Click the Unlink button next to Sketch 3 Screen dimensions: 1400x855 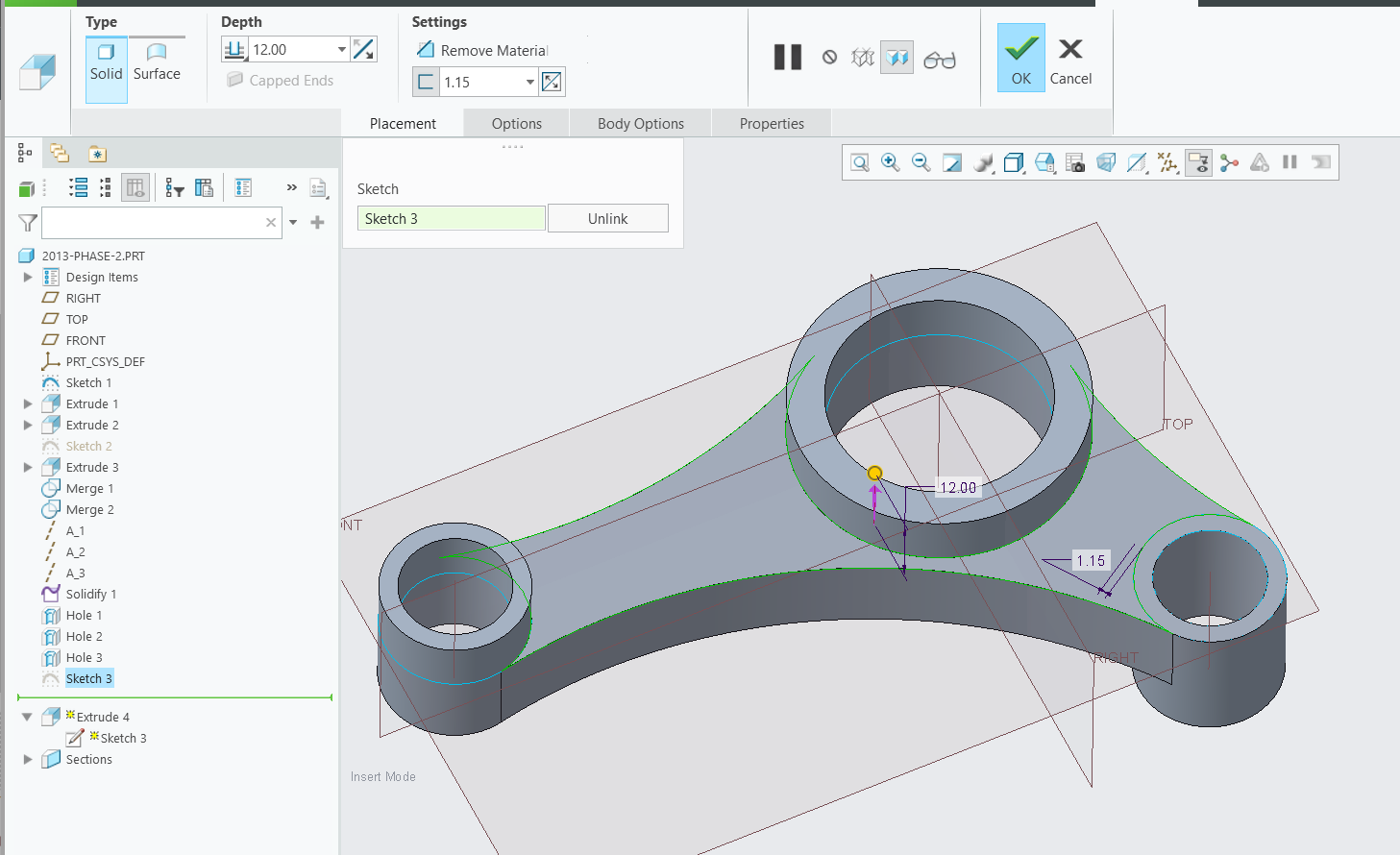pyautogui.click(x=607, y=218)
